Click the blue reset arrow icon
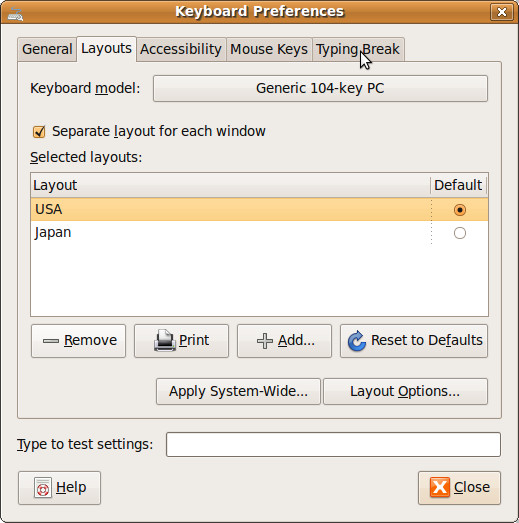The height and width of the screenshot is (523, 519). (357, 341)
